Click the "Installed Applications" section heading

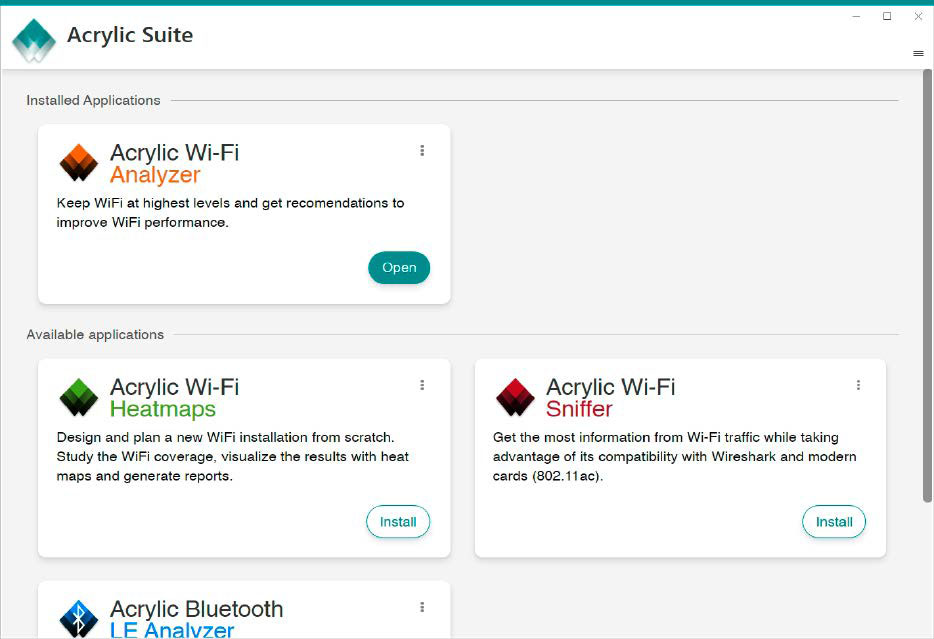coord(94,100)
